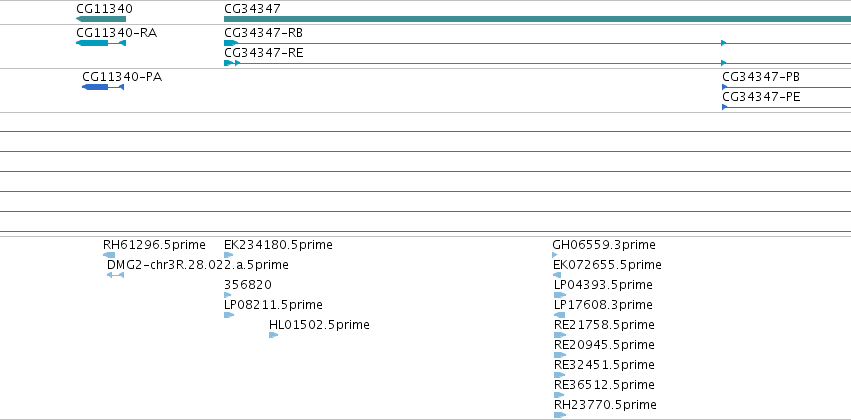Click the CG34347-RE transcript start exon
The width and height of the screenshot is (851, 420).
pyautogui.click(x=229, y=63)
